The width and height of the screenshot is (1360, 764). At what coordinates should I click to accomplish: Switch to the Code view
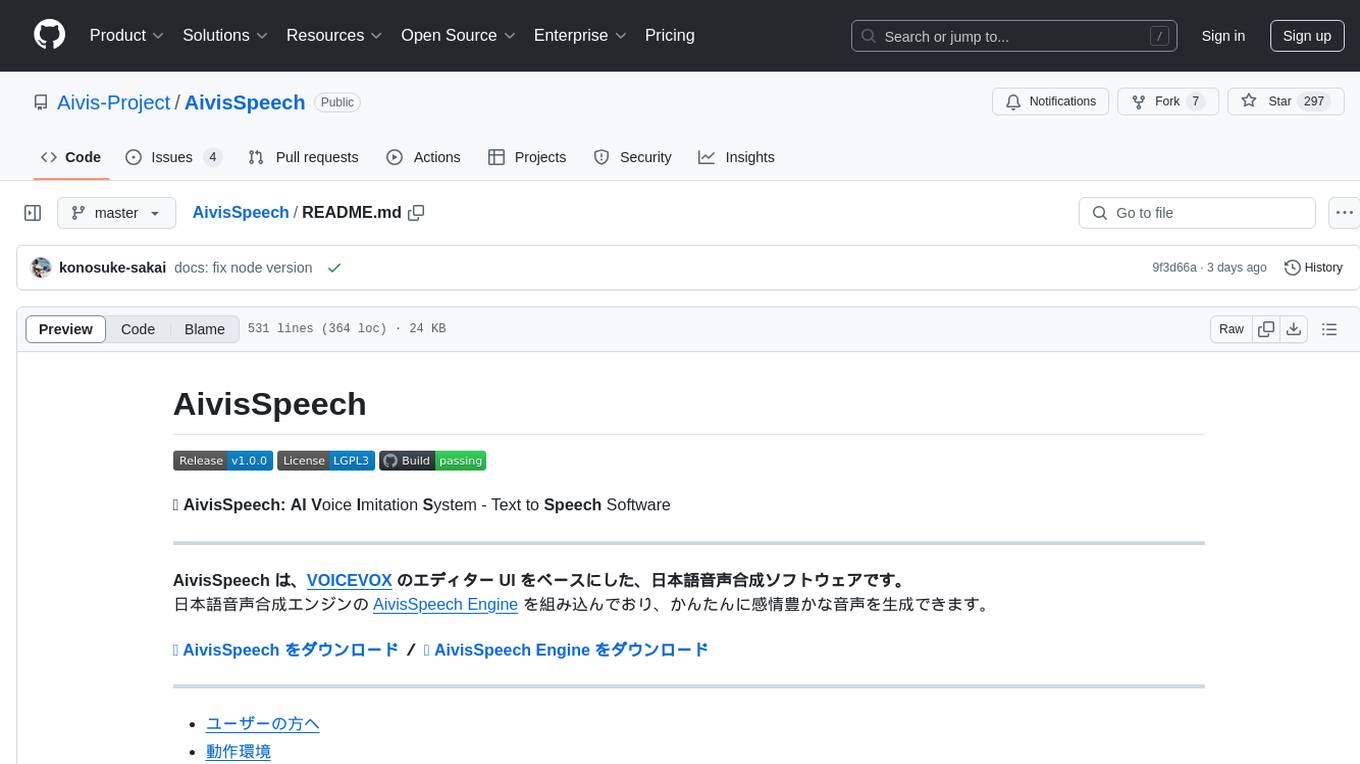pyautogui.click(x=138, y=329)
